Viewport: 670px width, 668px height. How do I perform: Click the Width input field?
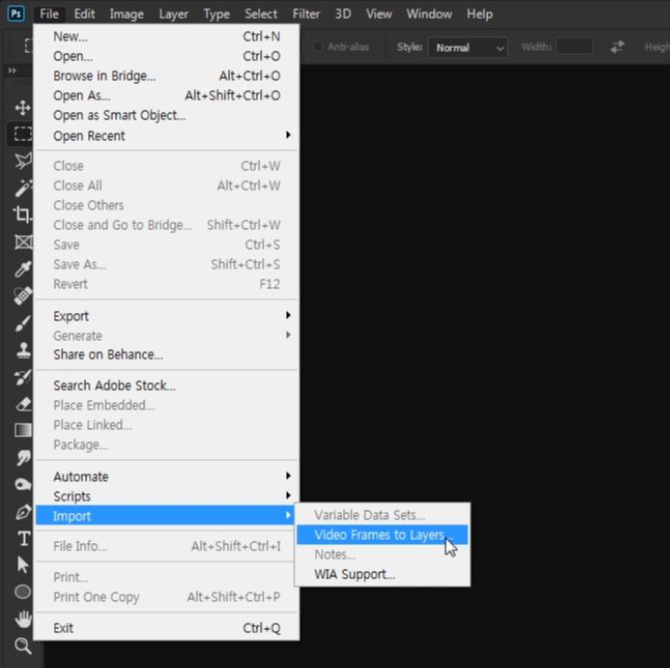[575, 47]
